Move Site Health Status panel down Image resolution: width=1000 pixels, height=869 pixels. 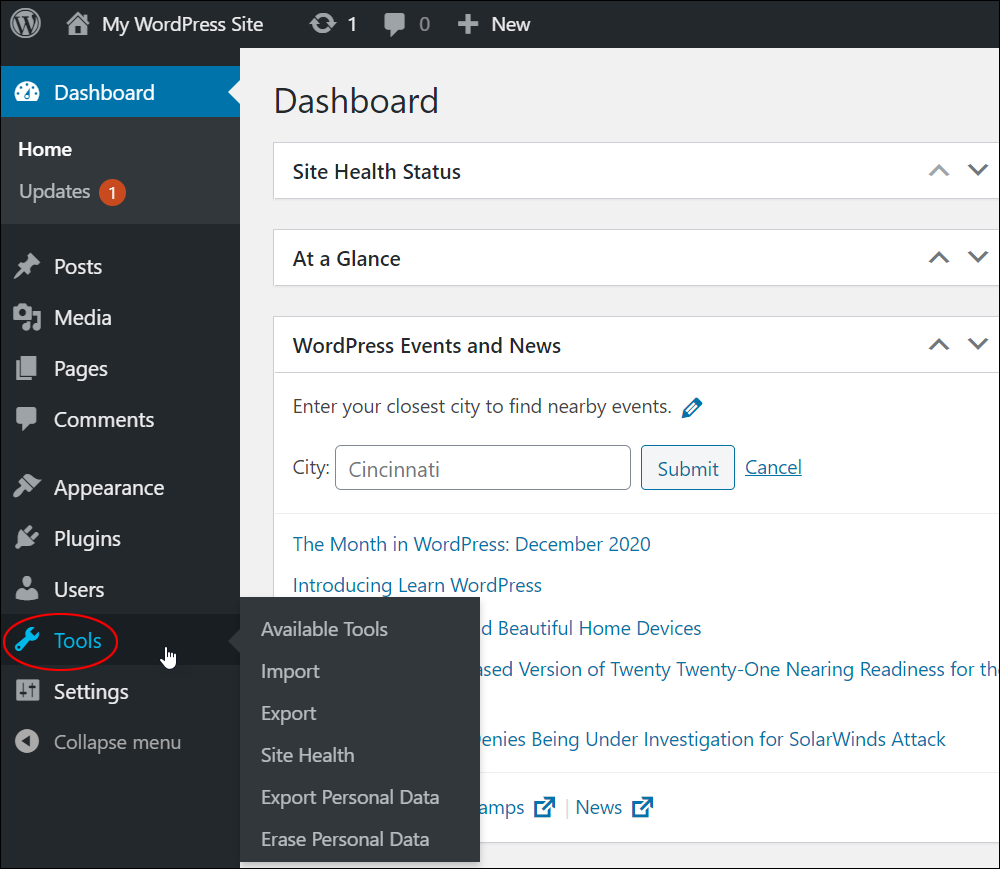[978, 170]
